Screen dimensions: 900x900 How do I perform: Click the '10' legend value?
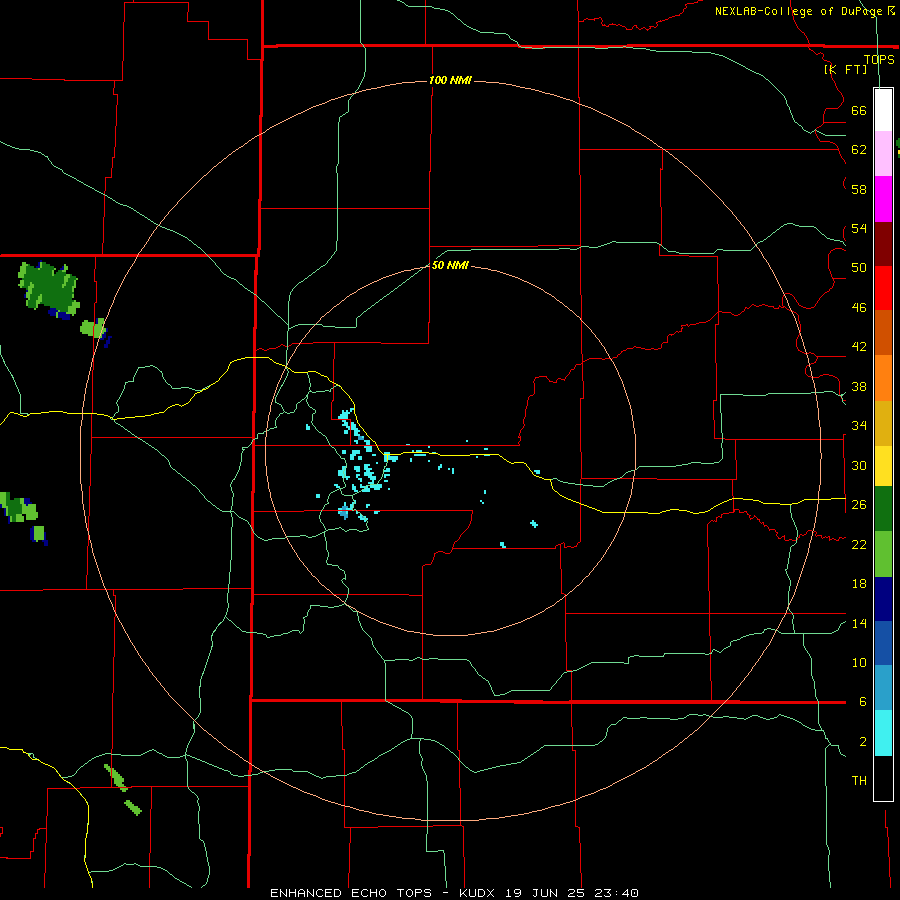point(859,663)
